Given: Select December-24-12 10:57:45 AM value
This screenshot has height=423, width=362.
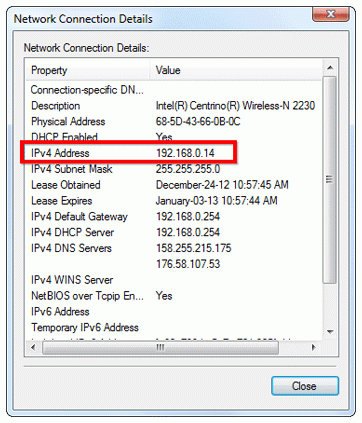Looking at the screenshot, I should (x=222, y=185).
